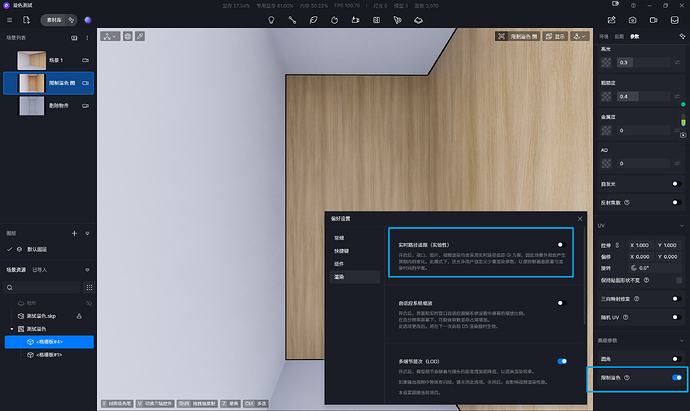Open the 显示 display button
The height and width of the screenshot is (411, 690).
[x=555, y=37]
